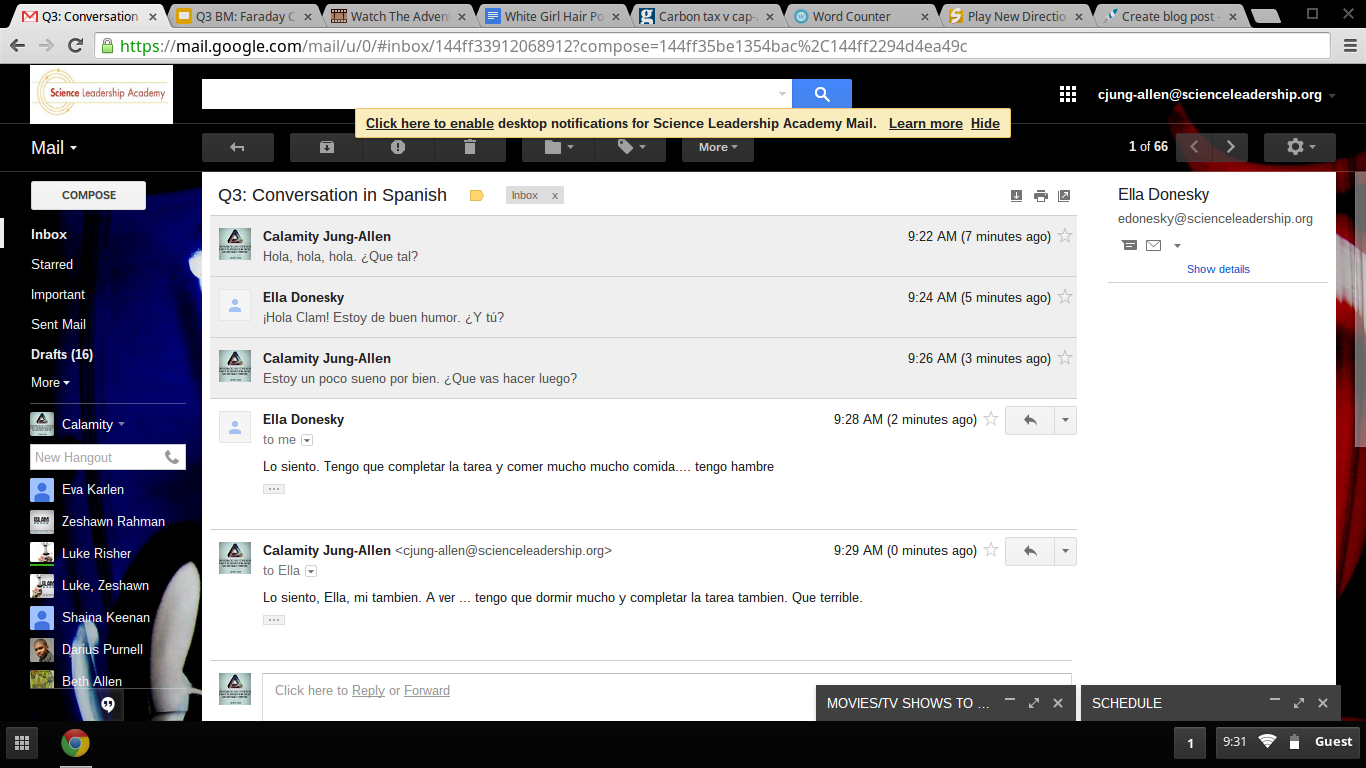Star the 9:22 AM message from Calamity
The height and width of the screenshot is (768, 1366).
[x=1065, y=236]
